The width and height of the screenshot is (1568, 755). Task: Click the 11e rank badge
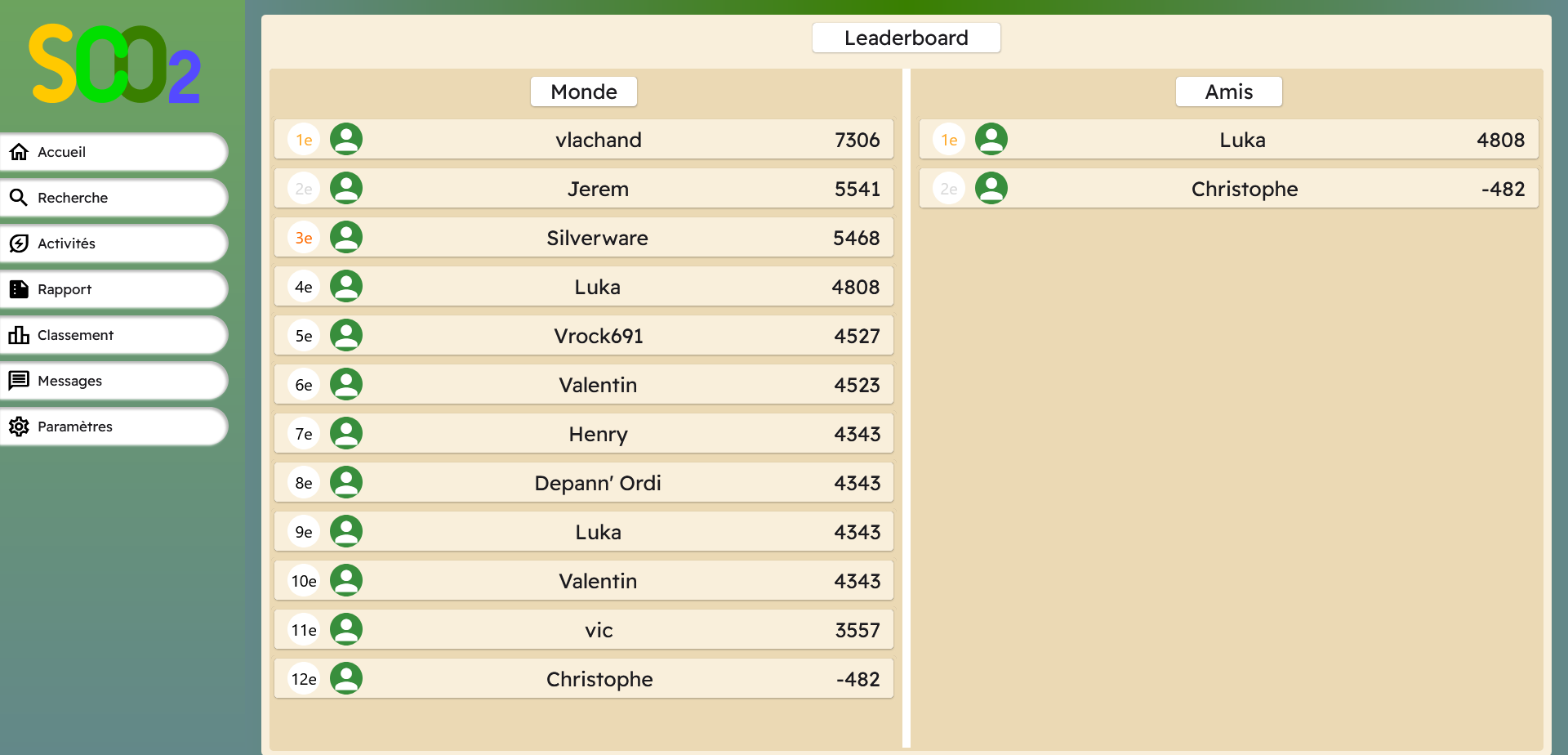point(304,630)
